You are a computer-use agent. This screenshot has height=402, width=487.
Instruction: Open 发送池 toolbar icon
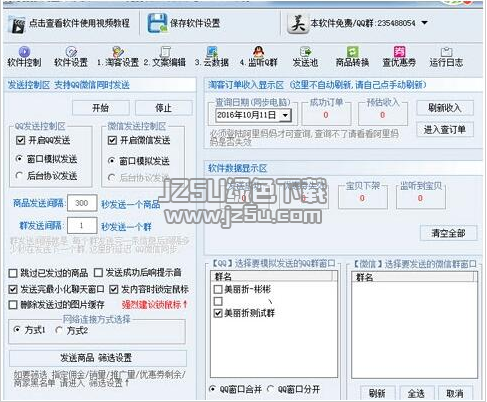[x=305, y=52]
